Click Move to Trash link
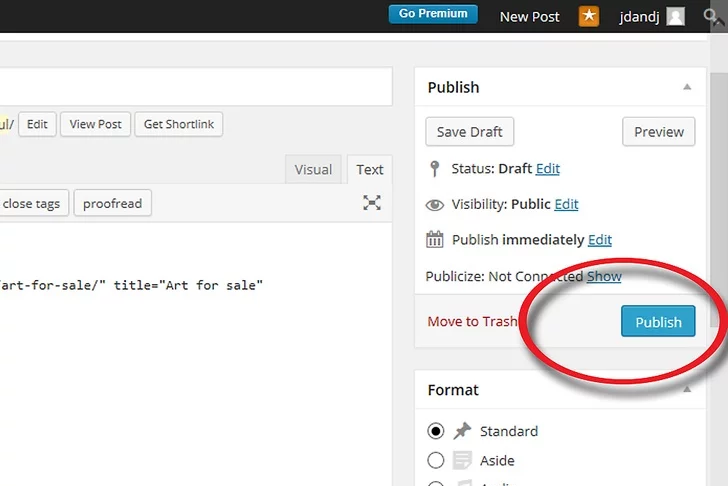Image resolution: width=728 pixels, height=486 pixels. 472,321
